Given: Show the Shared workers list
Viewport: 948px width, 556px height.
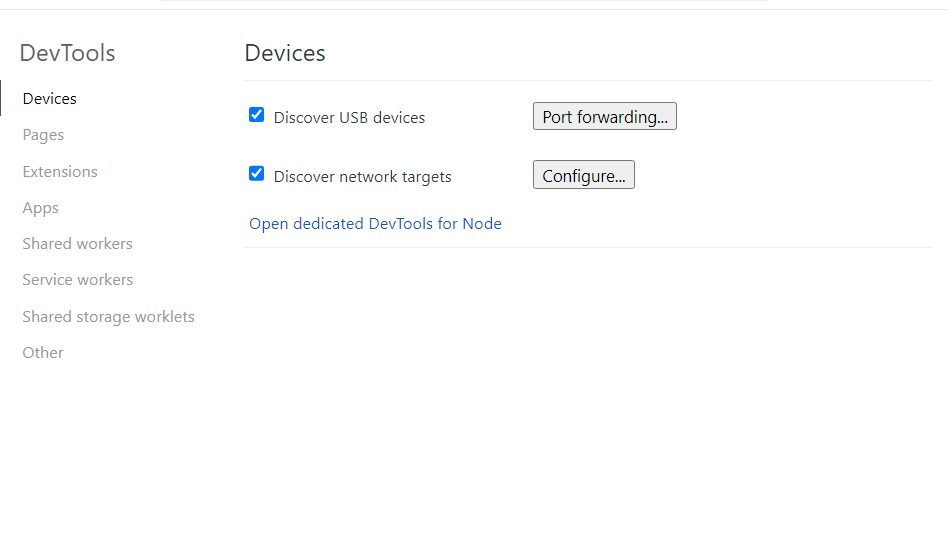Looking at the screenshot, I should tap(77, 244).
